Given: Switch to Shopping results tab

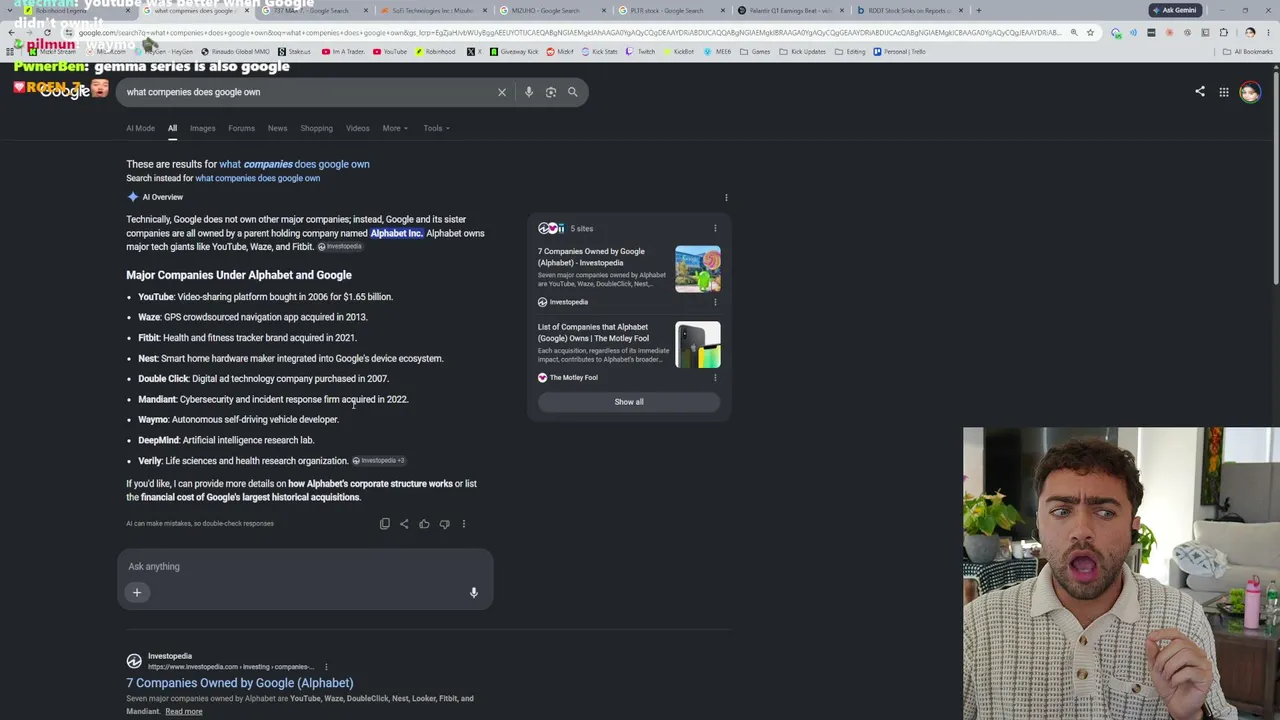Looking at the screenshot, I should click(x=316, y=128).
